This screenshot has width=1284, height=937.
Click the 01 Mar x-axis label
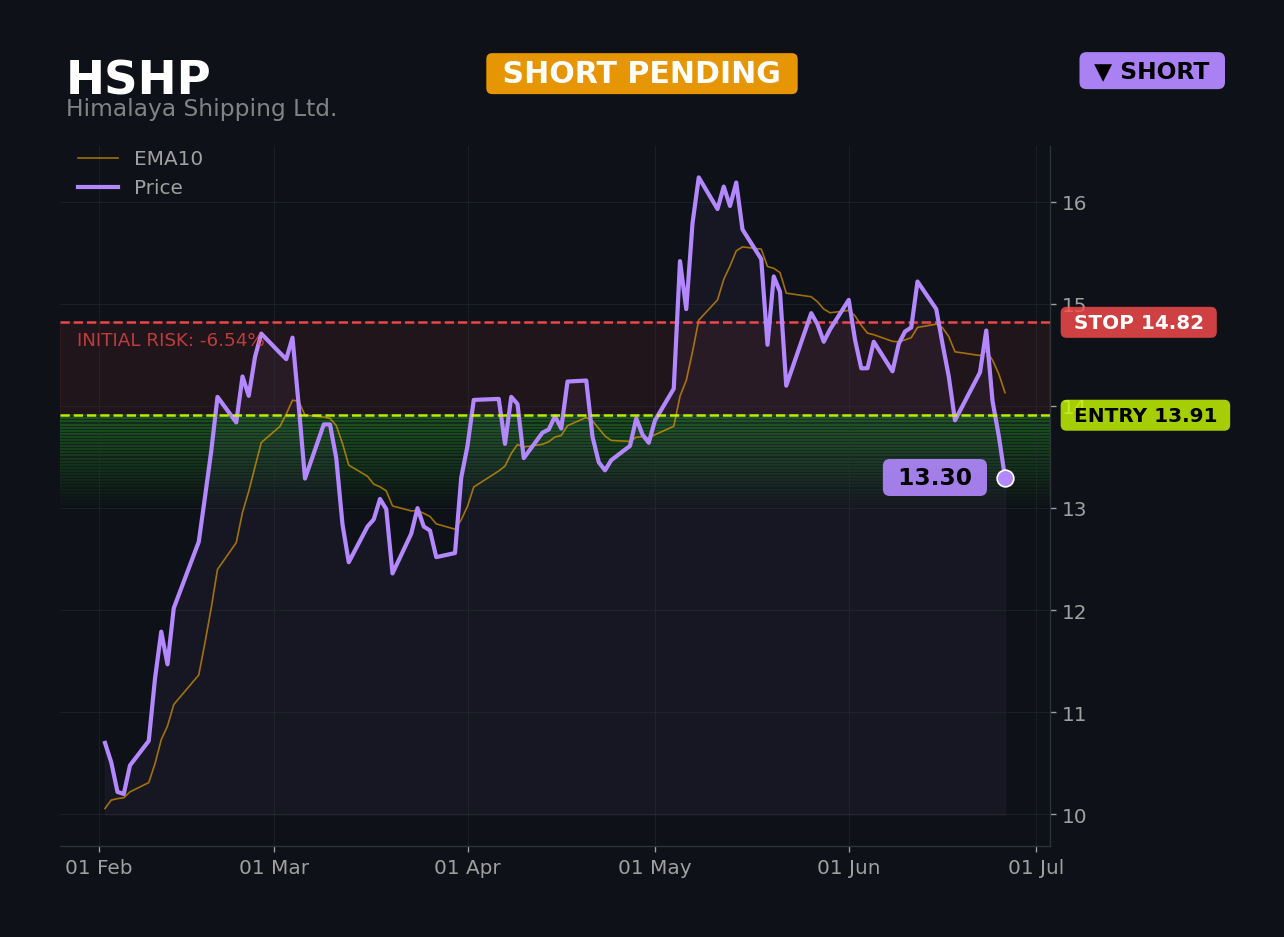coord(274,868)
